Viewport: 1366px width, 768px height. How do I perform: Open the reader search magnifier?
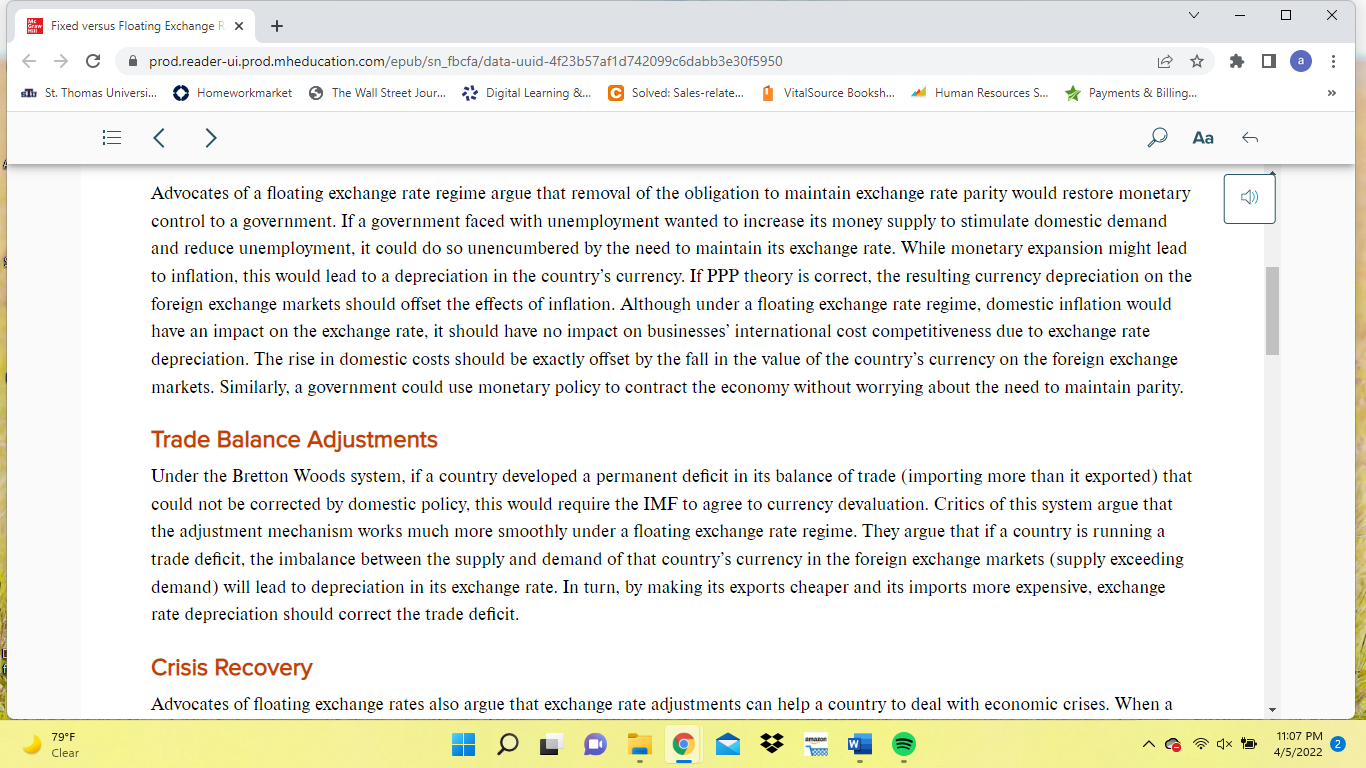[1157, 138]
